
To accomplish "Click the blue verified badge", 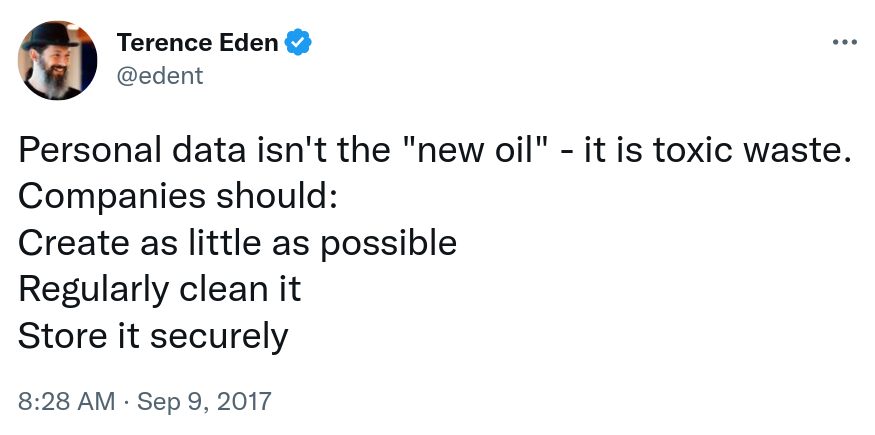I will click(x=299, y=43).
